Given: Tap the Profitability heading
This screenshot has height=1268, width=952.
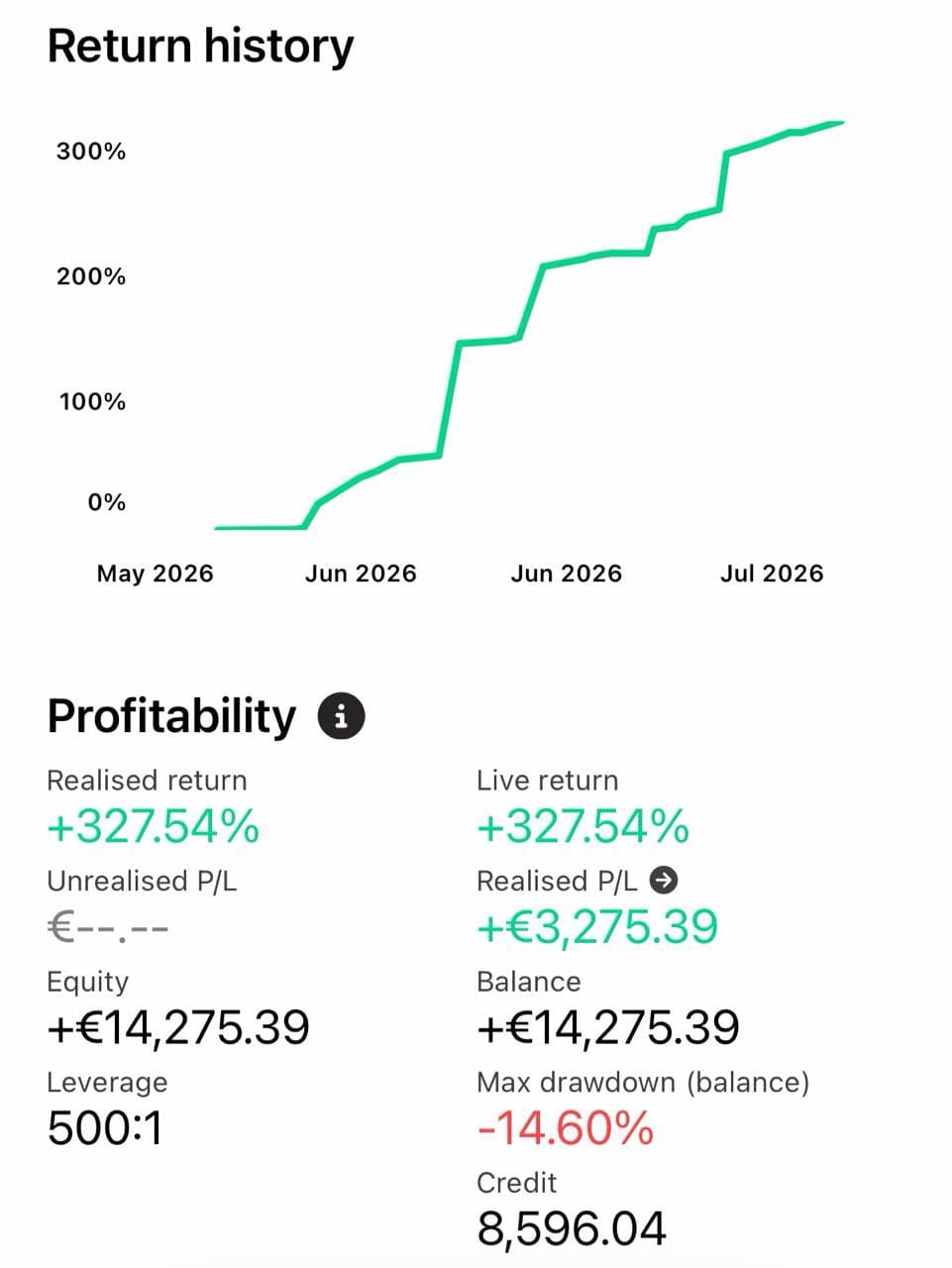Looking at the screenshot, I should (x=171, y=715).
